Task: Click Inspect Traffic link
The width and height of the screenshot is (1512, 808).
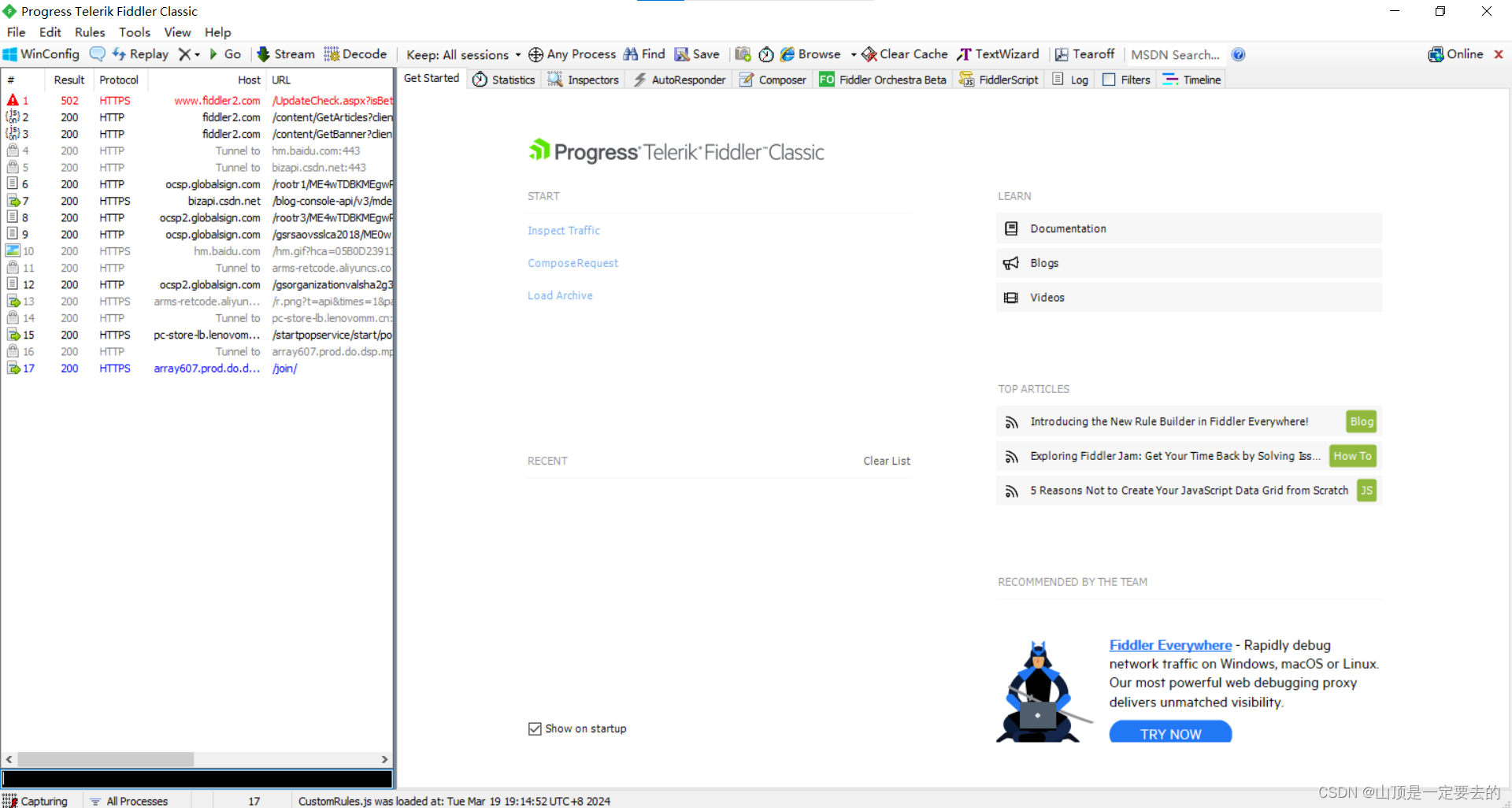Action: tap(564, 231)
